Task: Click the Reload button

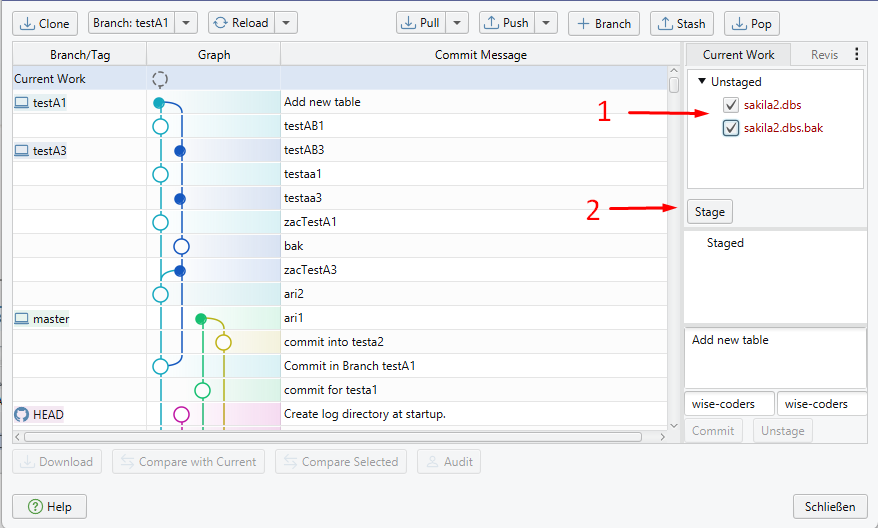Action: (x=241, y=23)
